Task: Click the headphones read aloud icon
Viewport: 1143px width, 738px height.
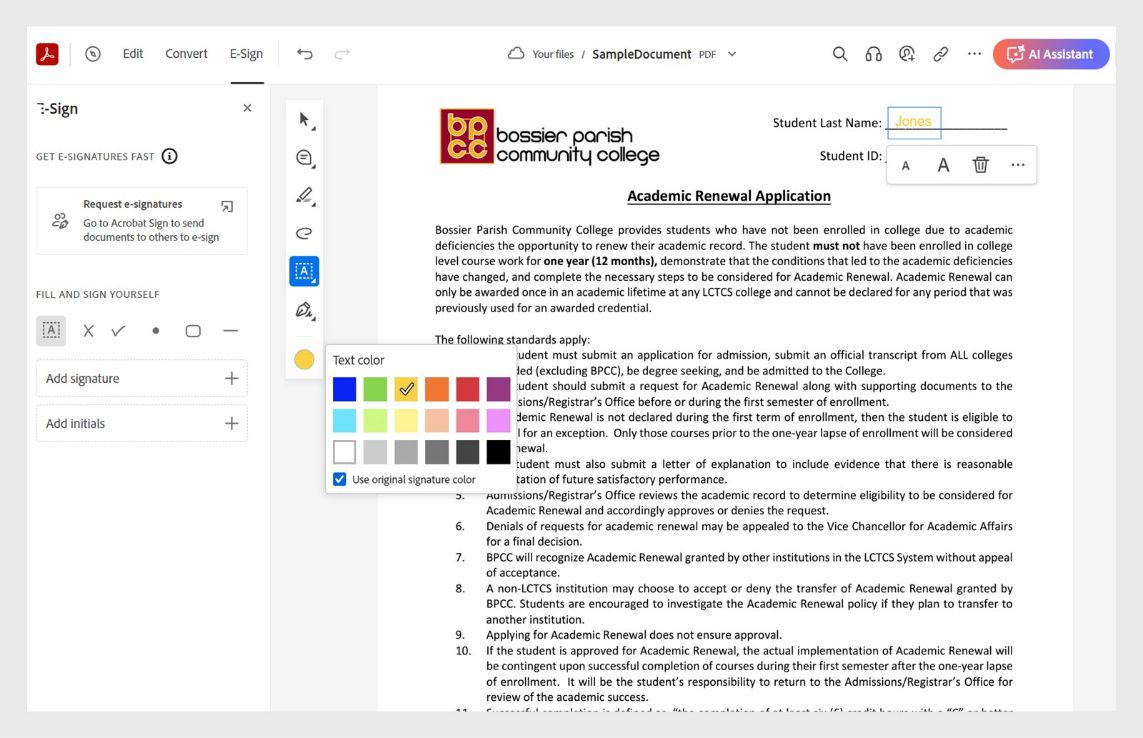Action: [873, 54]
